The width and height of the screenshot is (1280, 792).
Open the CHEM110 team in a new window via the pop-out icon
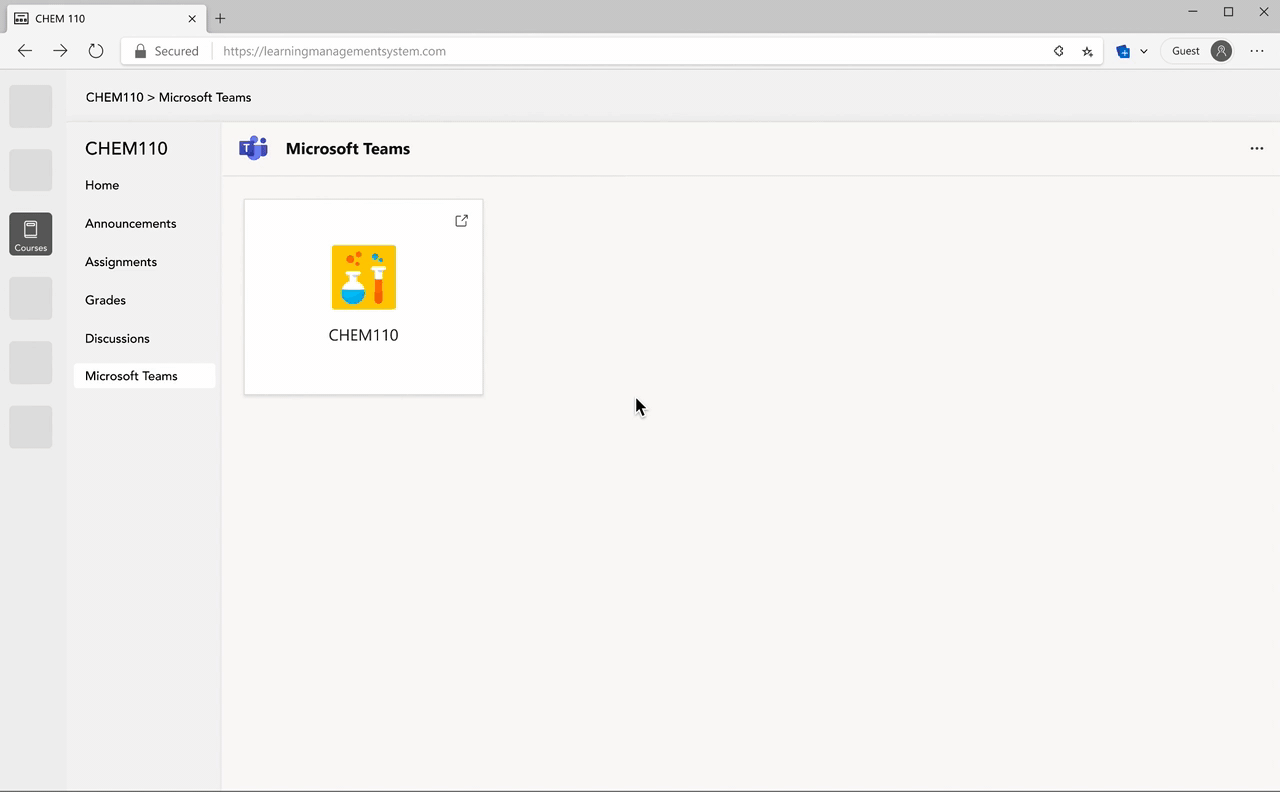(461, 220)
